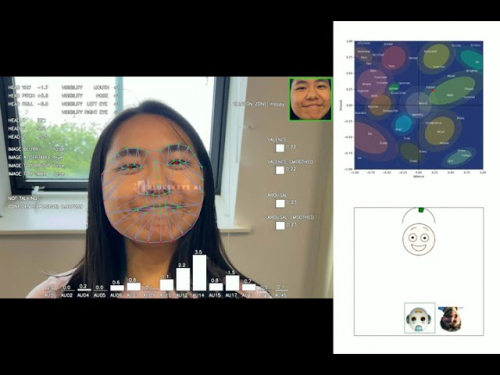500x375 pixels.
Task: Click the grey Neutral circle at chart center
Action: tap(419, 104)
